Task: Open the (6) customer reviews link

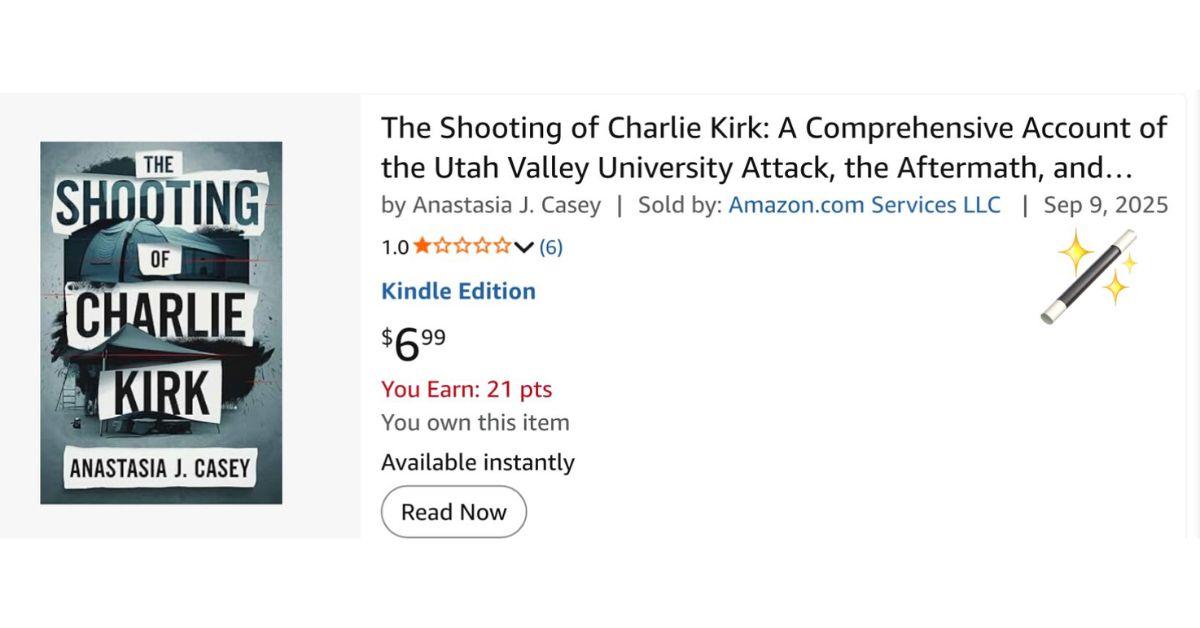Action: pos(552,245)
